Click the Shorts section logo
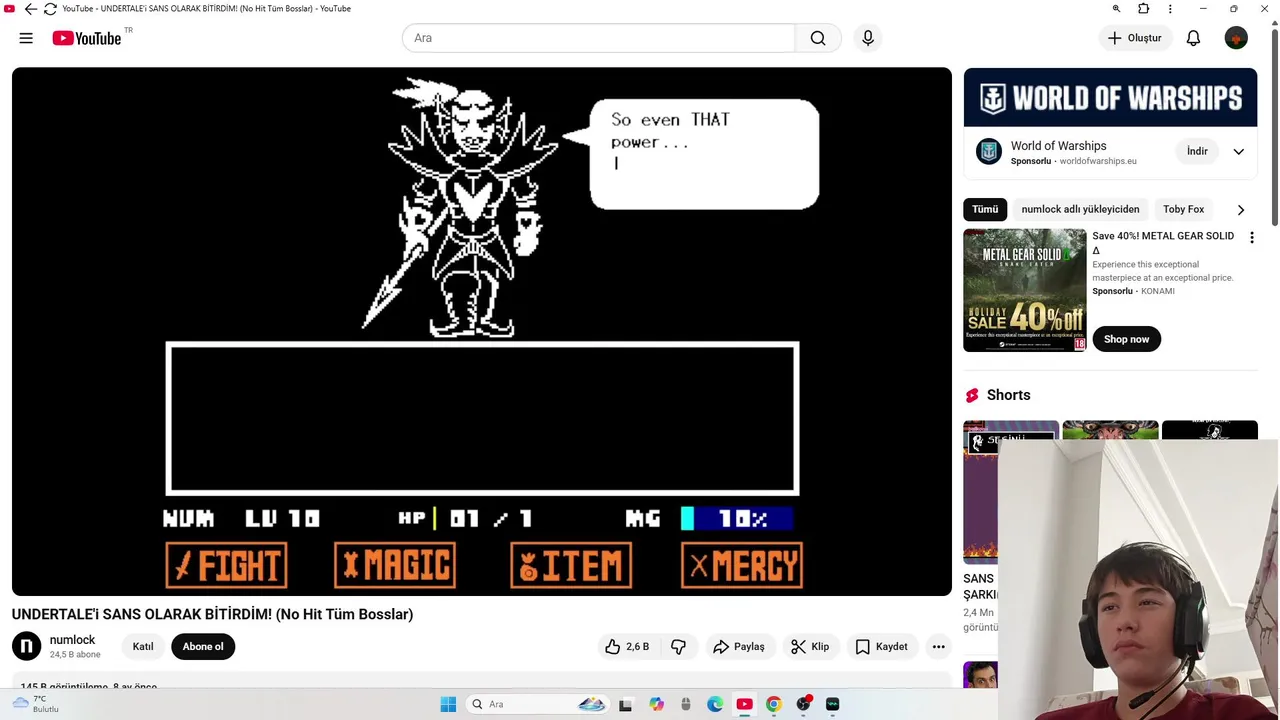The height and width of the screenshot is (720, 1280). [972, 395]
